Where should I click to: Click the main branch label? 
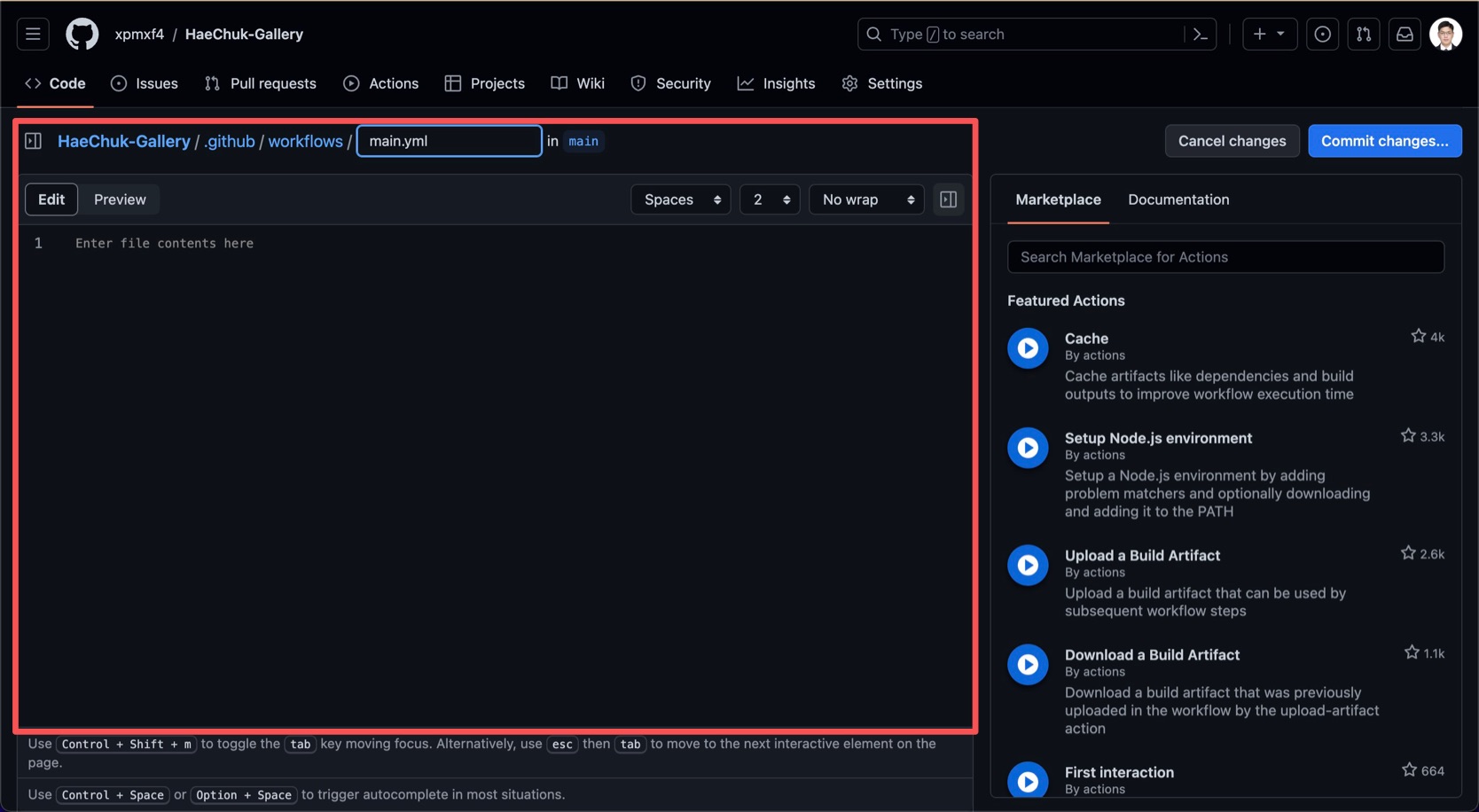click(583, 141)
